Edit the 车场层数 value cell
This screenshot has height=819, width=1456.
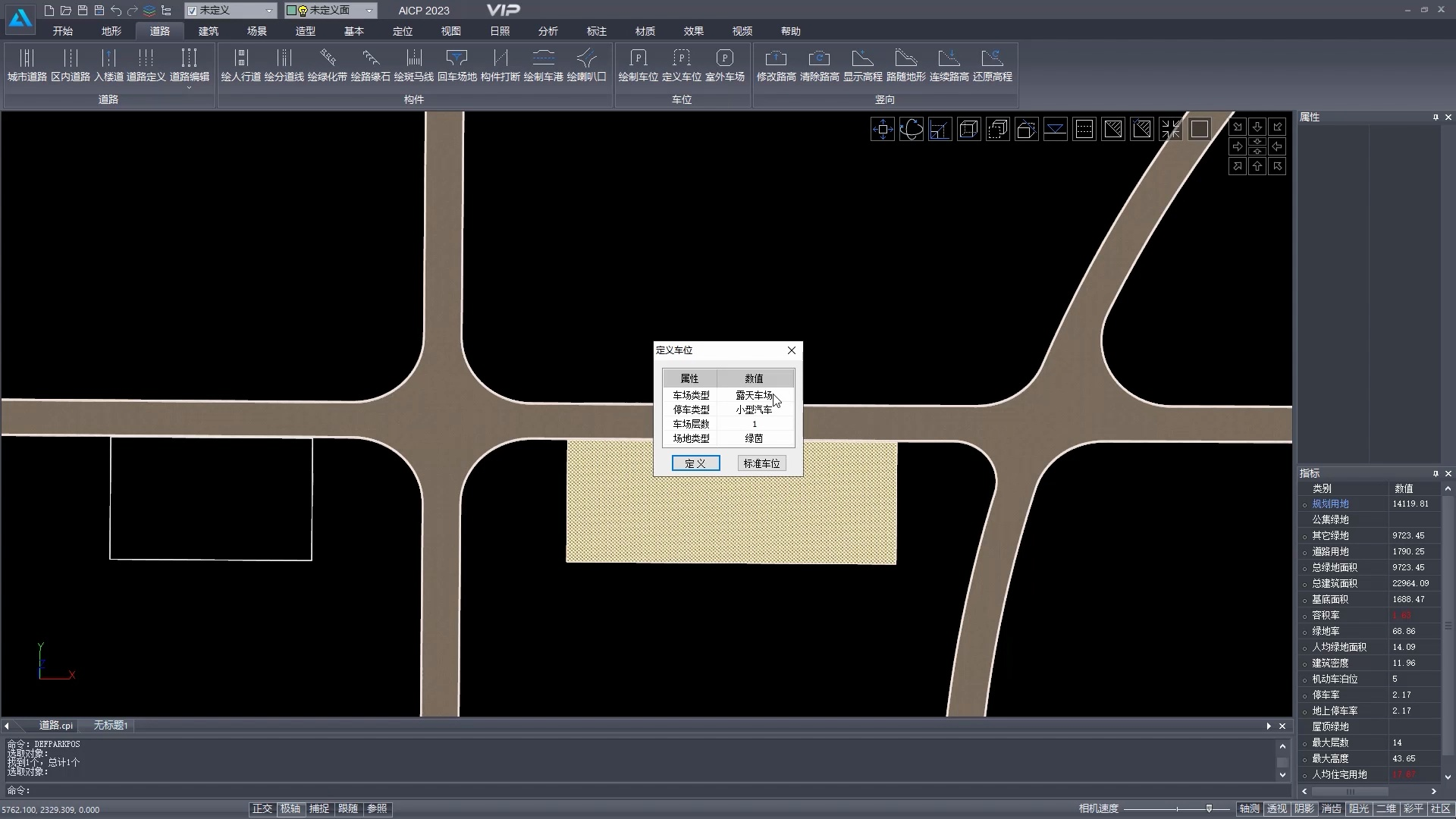[755, 424]
